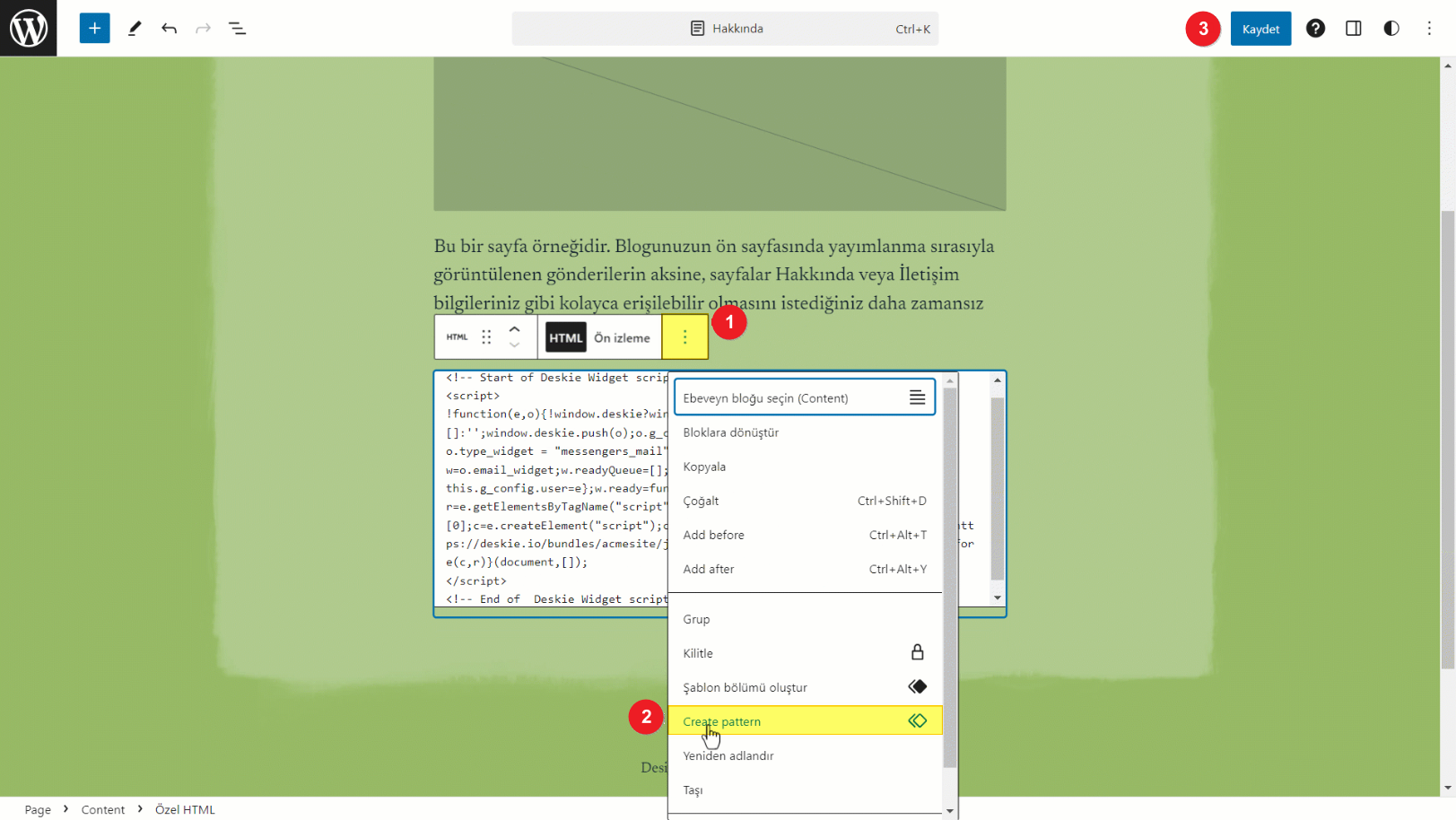Select the pencil Tools icon
This screenshot has width=1456, height=820.
click(x=135, y=29)
